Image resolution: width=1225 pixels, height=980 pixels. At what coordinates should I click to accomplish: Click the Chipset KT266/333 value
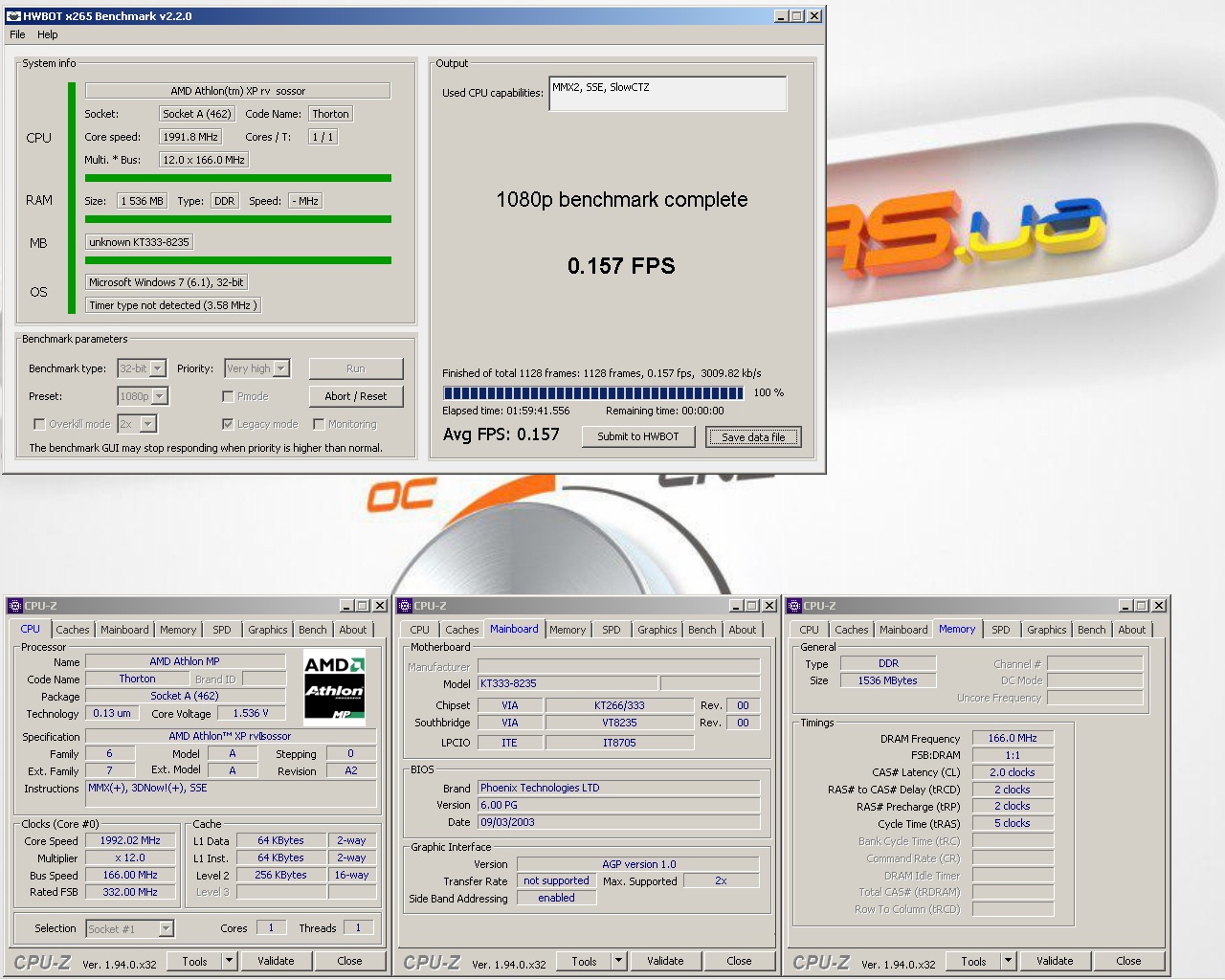619,705
